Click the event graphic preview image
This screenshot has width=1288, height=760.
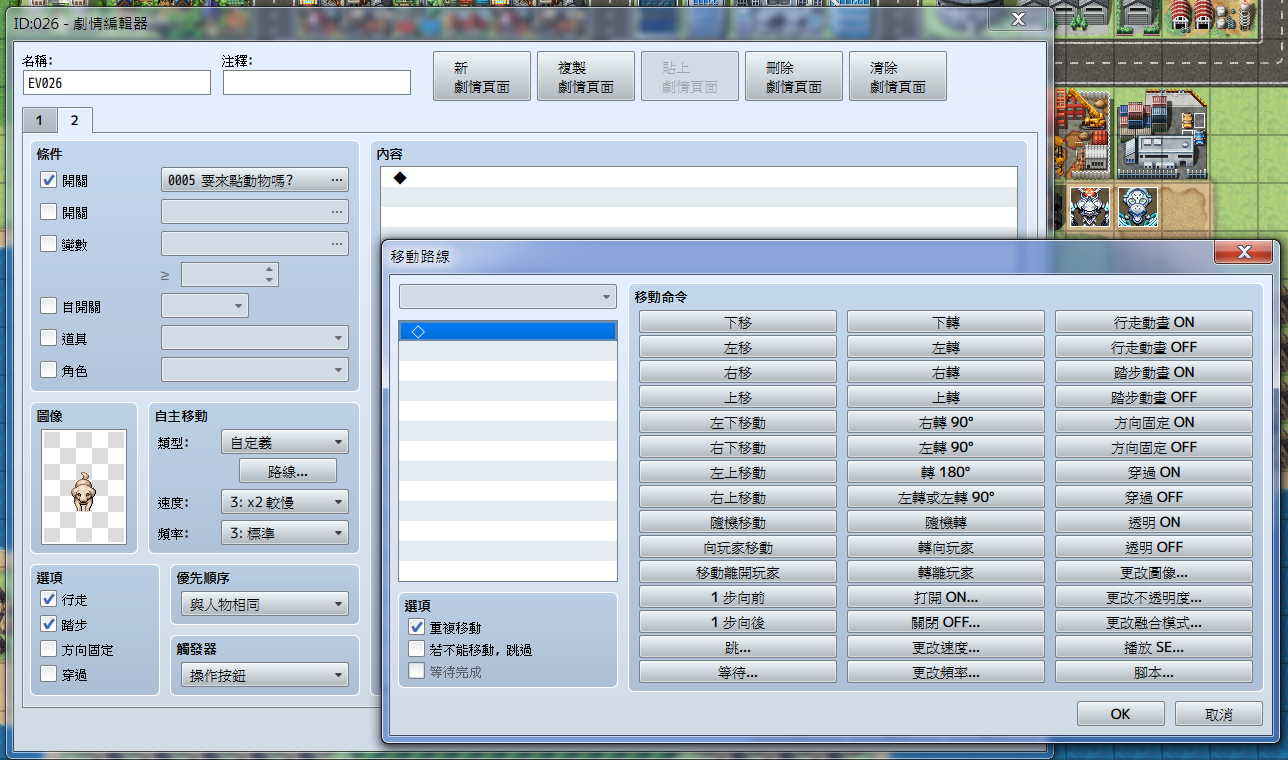pyautogui.click(x=84, y=488)
